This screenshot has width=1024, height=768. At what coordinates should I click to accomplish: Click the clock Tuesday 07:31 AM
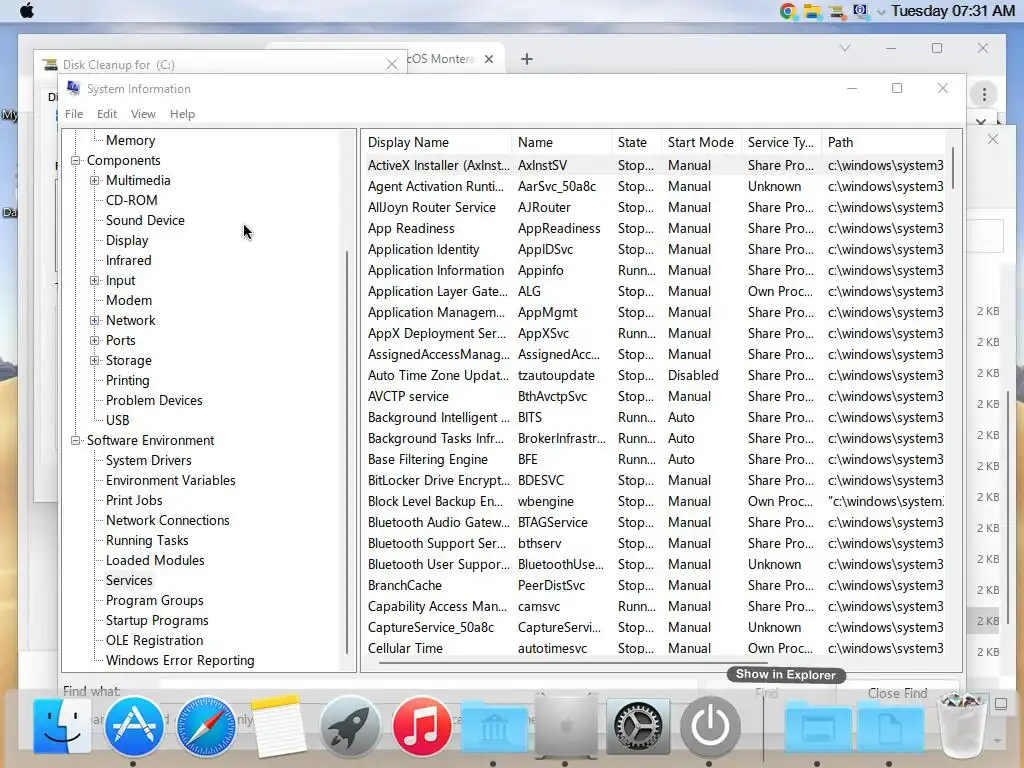coord(953,11)
